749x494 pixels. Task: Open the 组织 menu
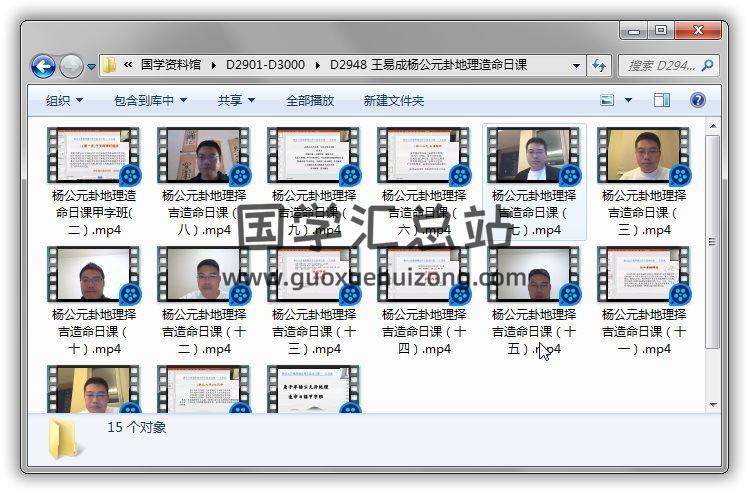pyautogui.click(x=64, y=100)
